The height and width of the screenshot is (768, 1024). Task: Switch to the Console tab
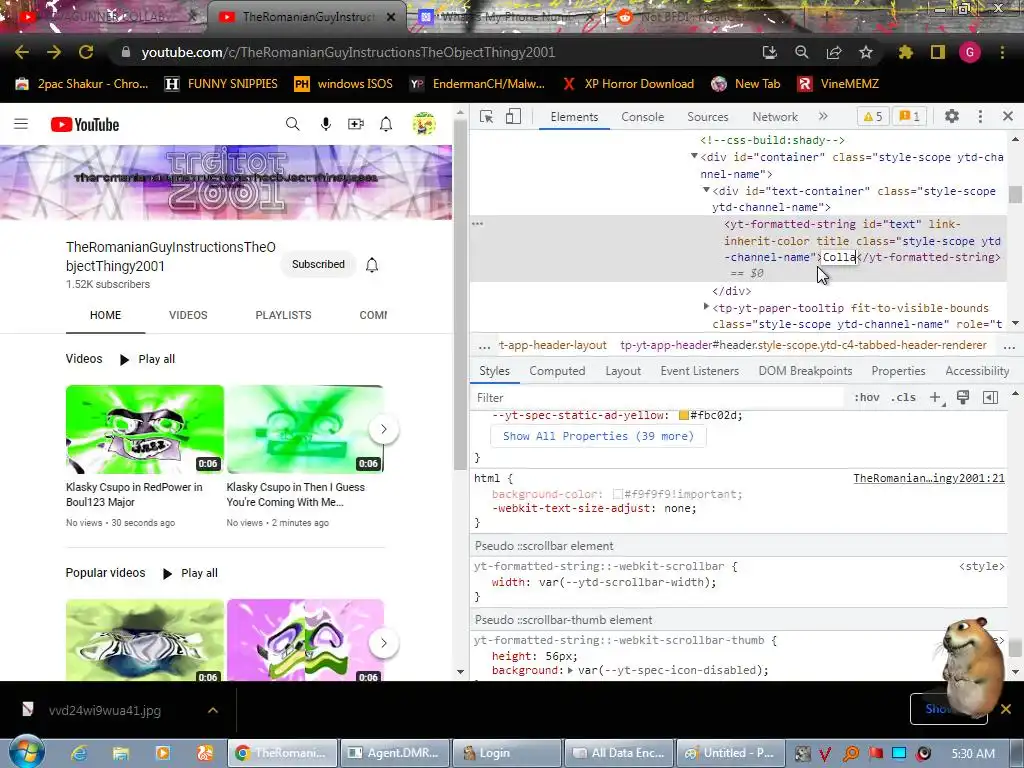tap(643, 117)
